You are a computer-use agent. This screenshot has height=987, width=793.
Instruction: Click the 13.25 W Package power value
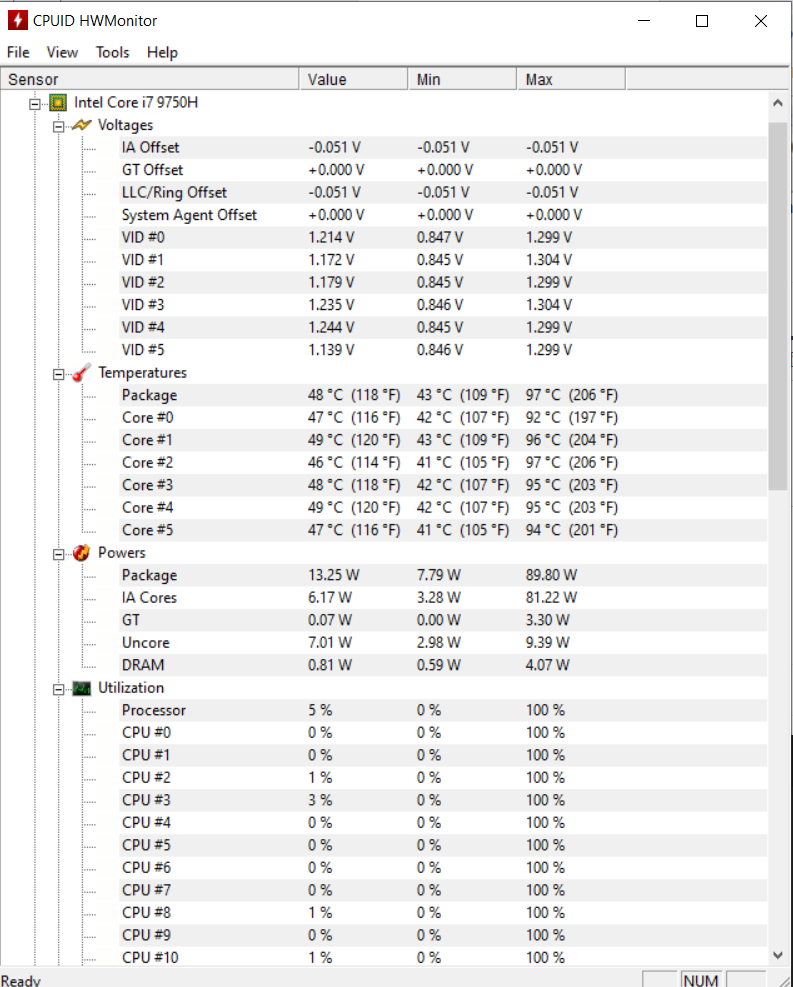(334, 575)
